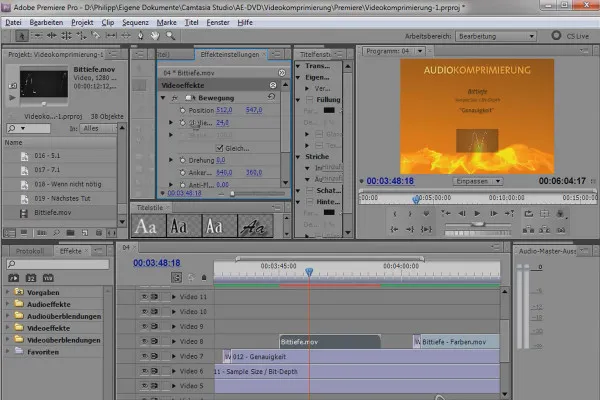Click the Füllung black color swatch
Screen dimensions: 600x400
point(329,110)
